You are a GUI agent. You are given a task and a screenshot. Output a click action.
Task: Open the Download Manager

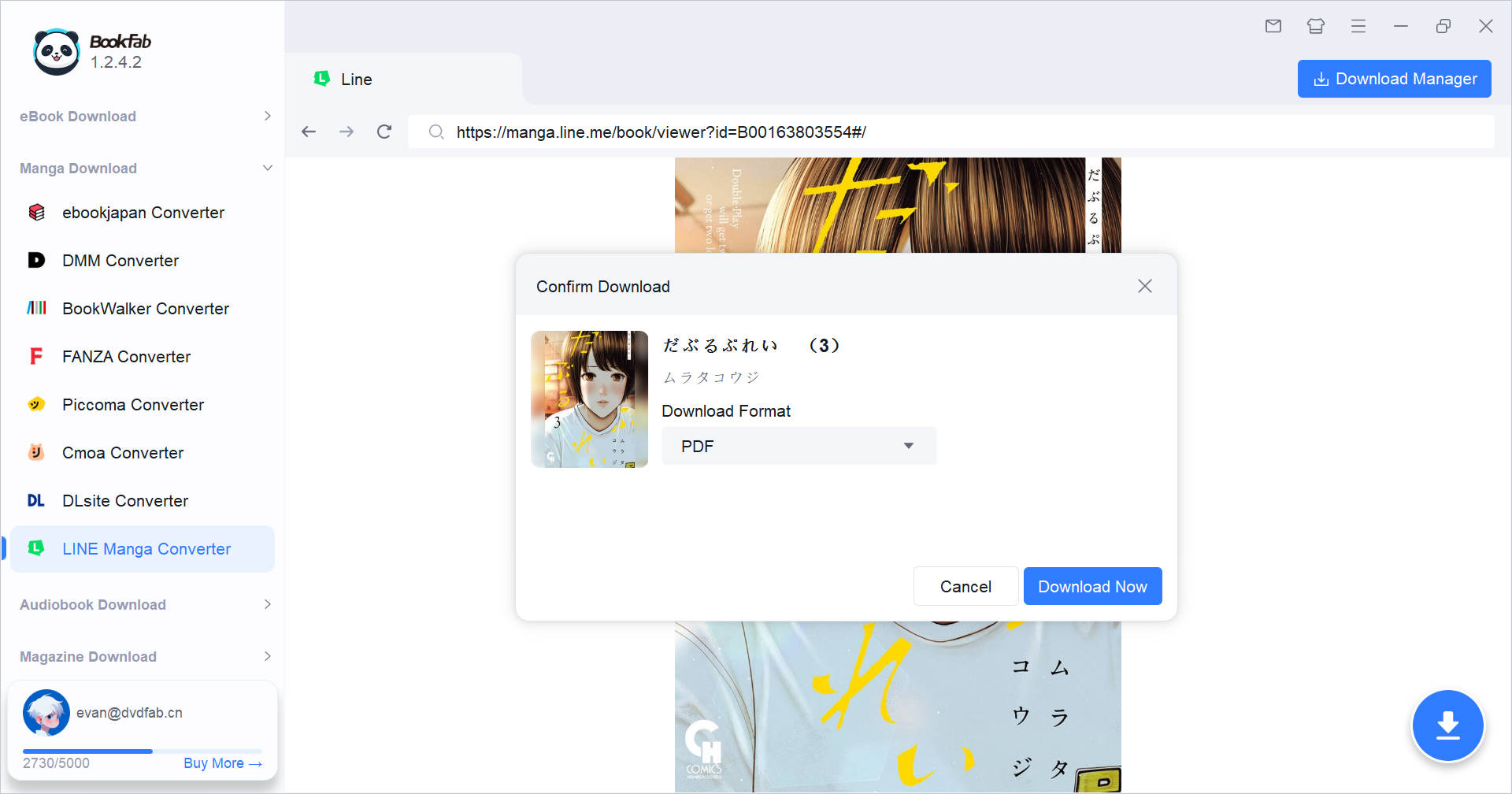[x=1394, y=79]
